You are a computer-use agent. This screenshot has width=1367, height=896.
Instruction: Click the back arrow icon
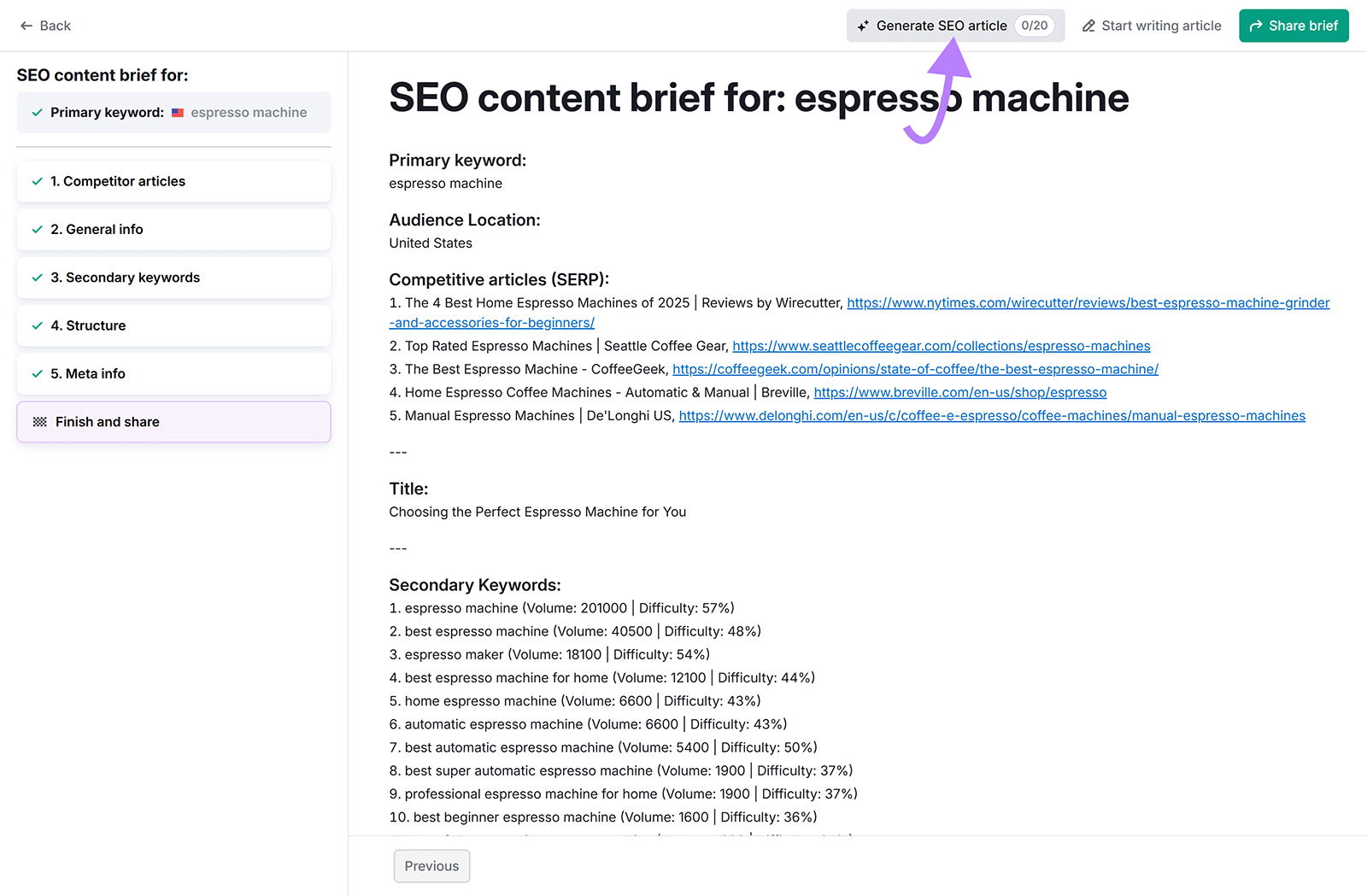[x=26, y=26]
